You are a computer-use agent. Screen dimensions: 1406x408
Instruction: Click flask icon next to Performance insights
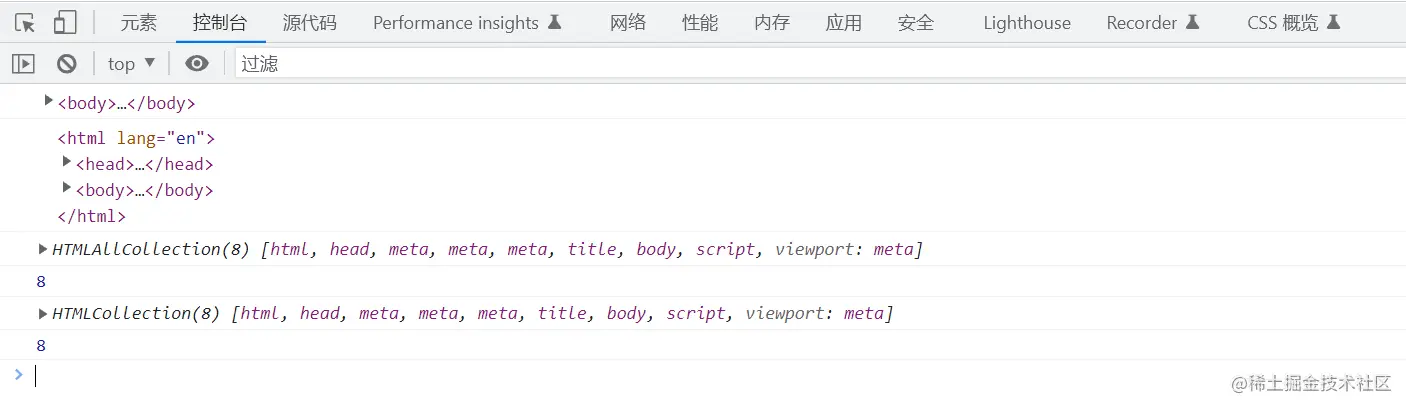coord(555,22)
